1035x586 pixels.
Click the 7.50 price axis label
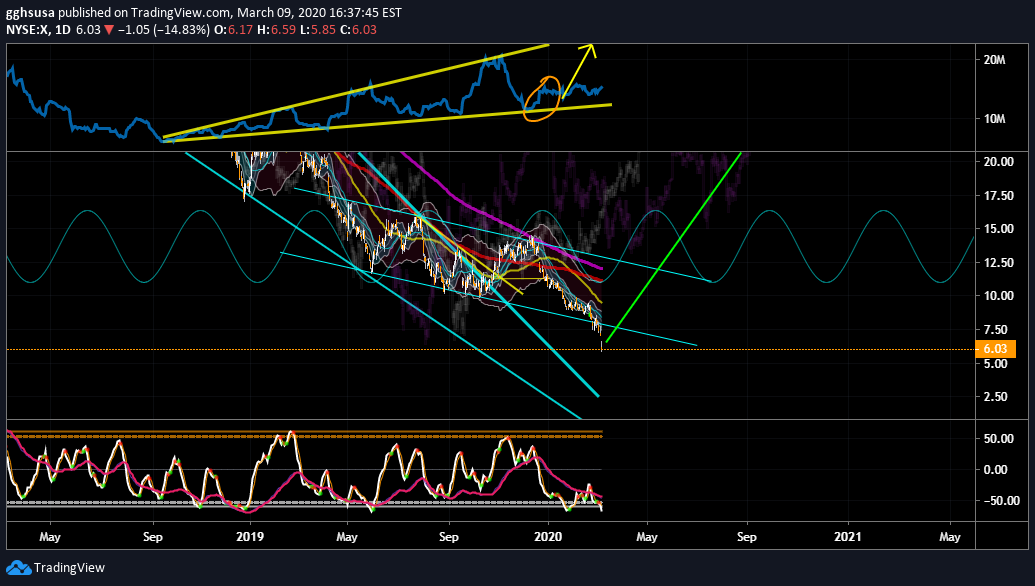pos(995,330)
